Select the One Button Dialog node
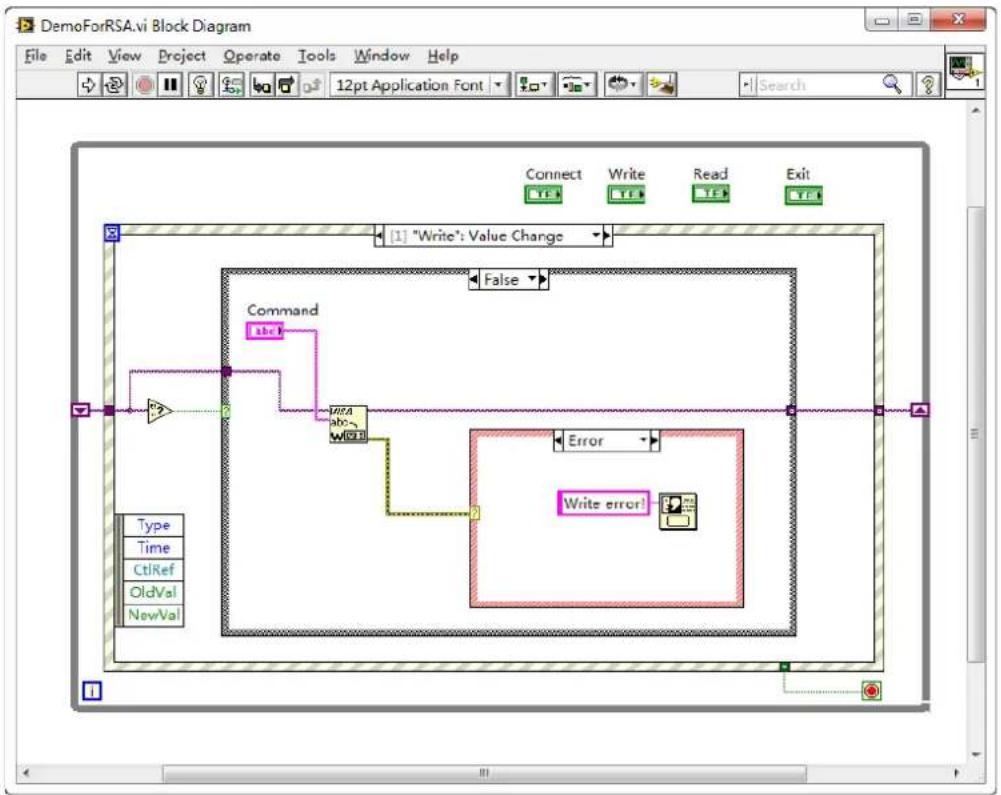The image size is (1001, 795). (677, 511)
